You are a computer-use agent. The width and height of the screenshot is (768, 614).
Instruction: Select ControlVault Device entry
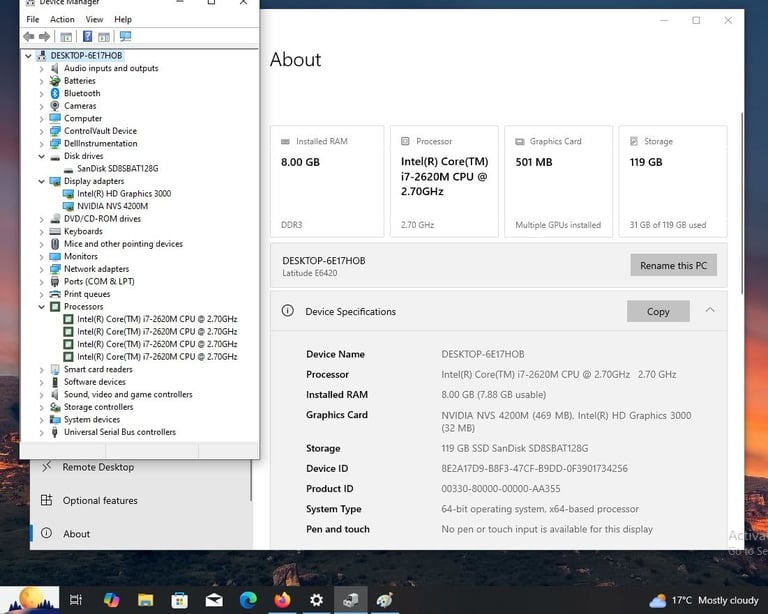coord(100,131)
